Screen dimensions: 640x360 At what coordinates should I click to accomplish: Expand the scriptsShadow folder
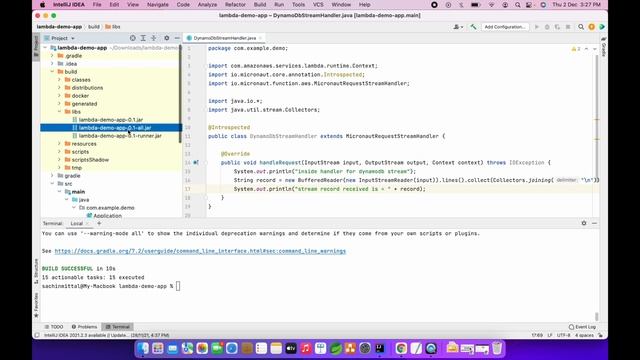coord(60,160)
